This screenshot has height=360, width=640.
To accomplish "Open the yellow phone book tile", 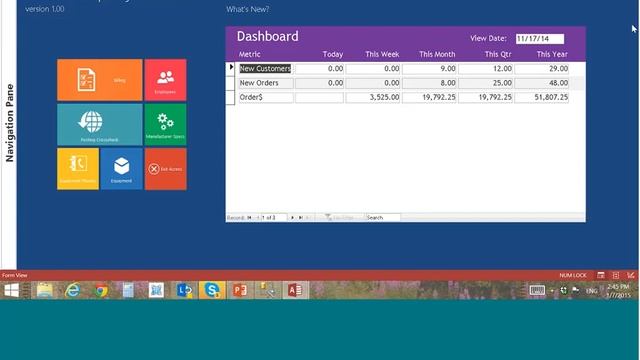I will tap(78, 169).
